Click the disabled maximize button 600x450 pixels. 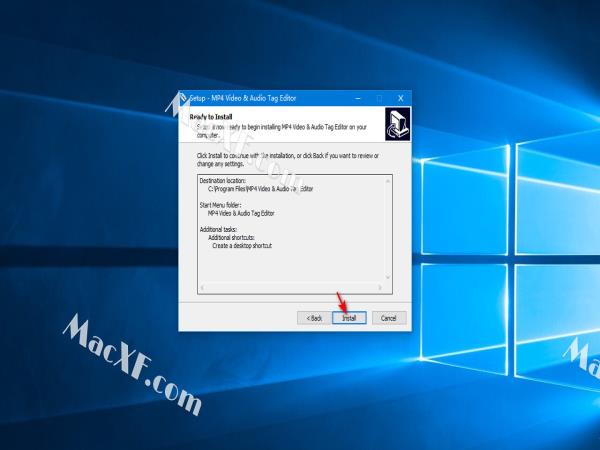click(380, 98)
